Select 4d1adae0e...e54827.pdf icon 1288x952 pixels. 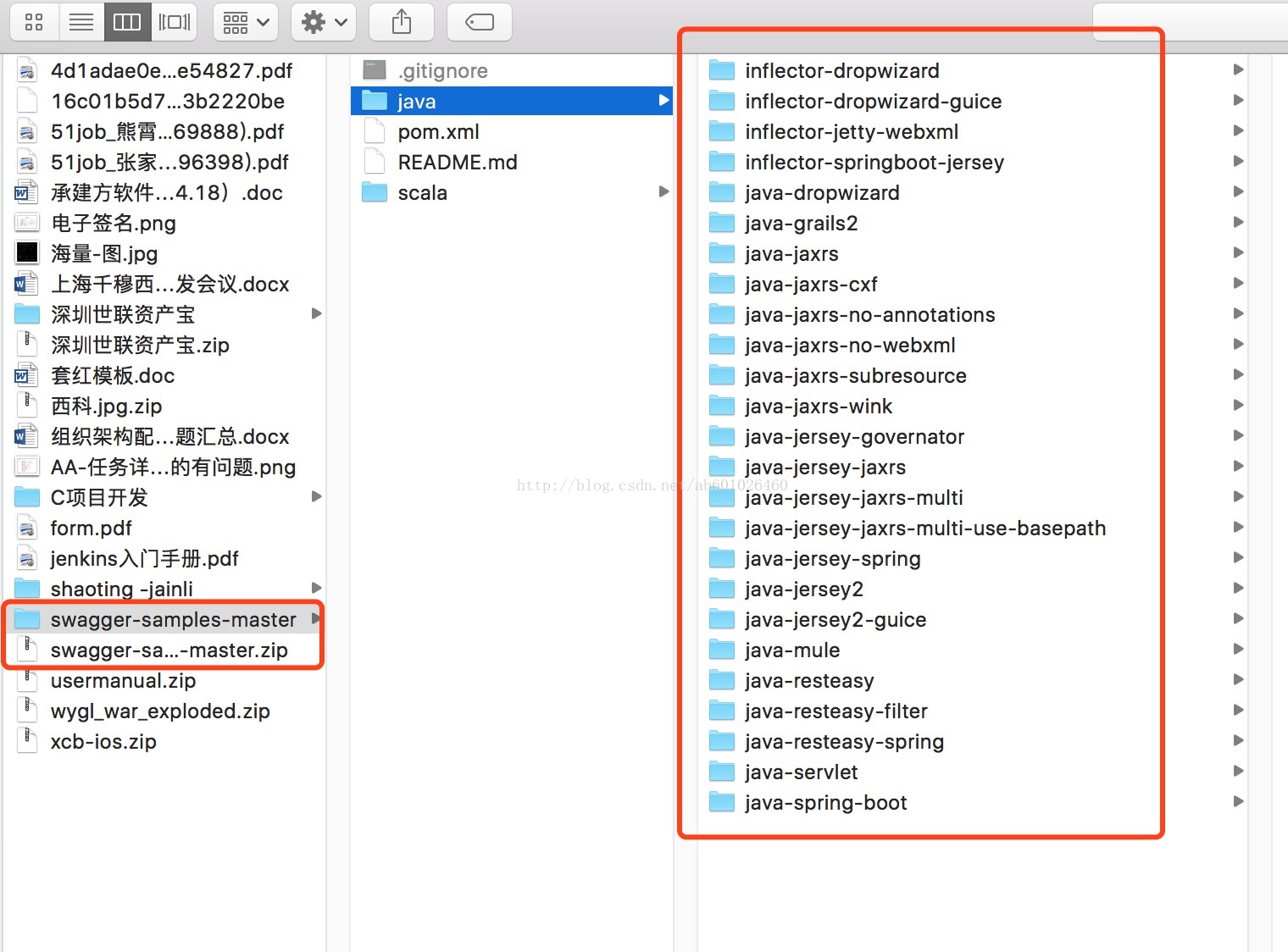(27, 70)
